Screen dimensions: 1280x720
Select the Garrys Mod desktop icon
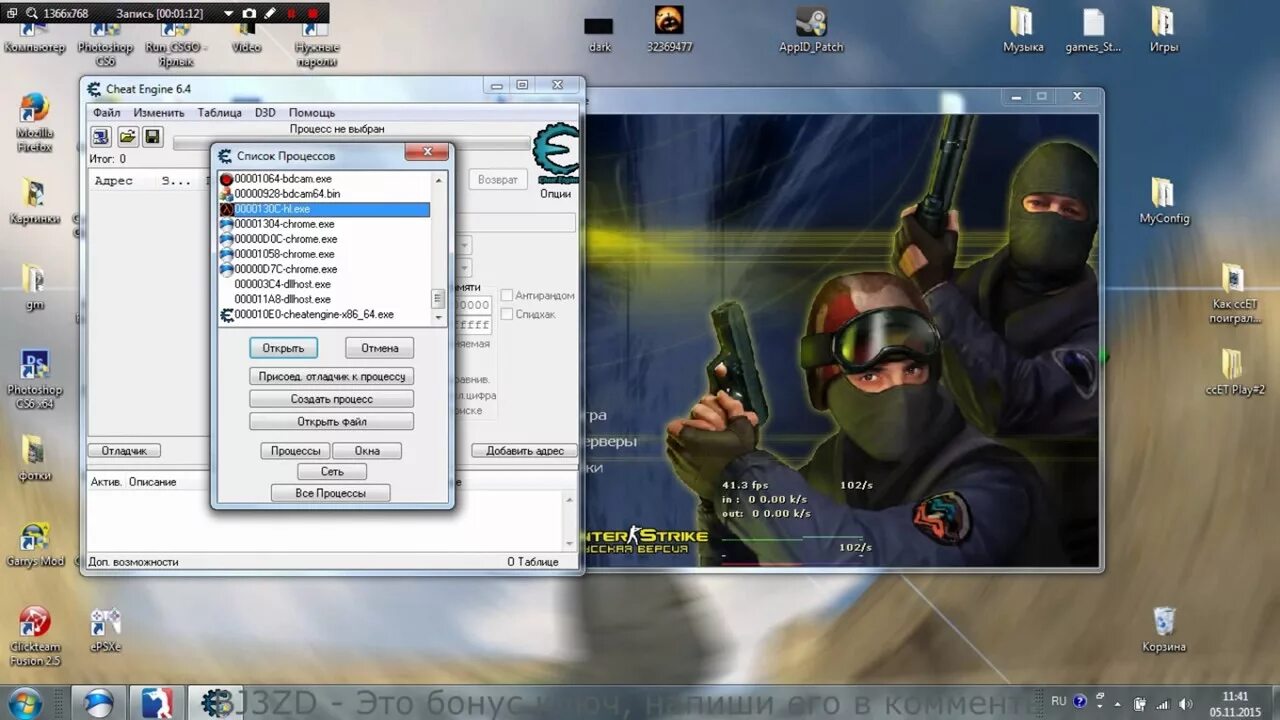(34, 545)
